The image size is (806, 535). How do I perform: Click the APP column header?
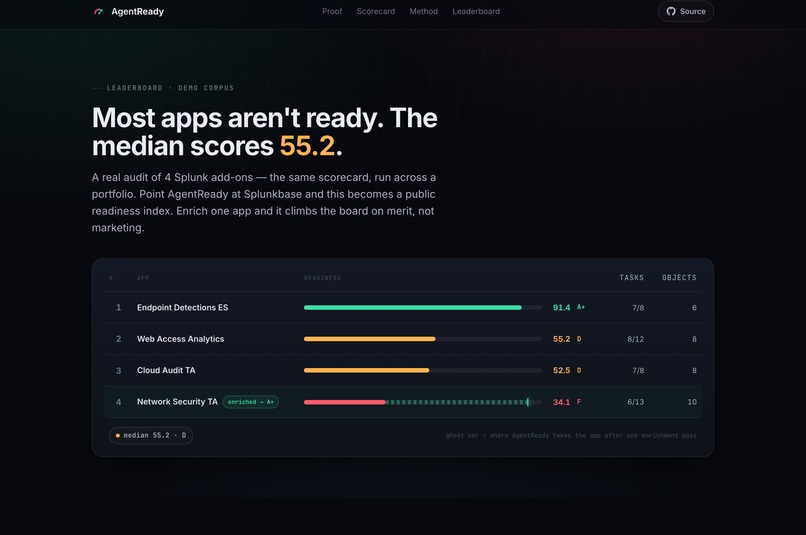coord(143,278)
